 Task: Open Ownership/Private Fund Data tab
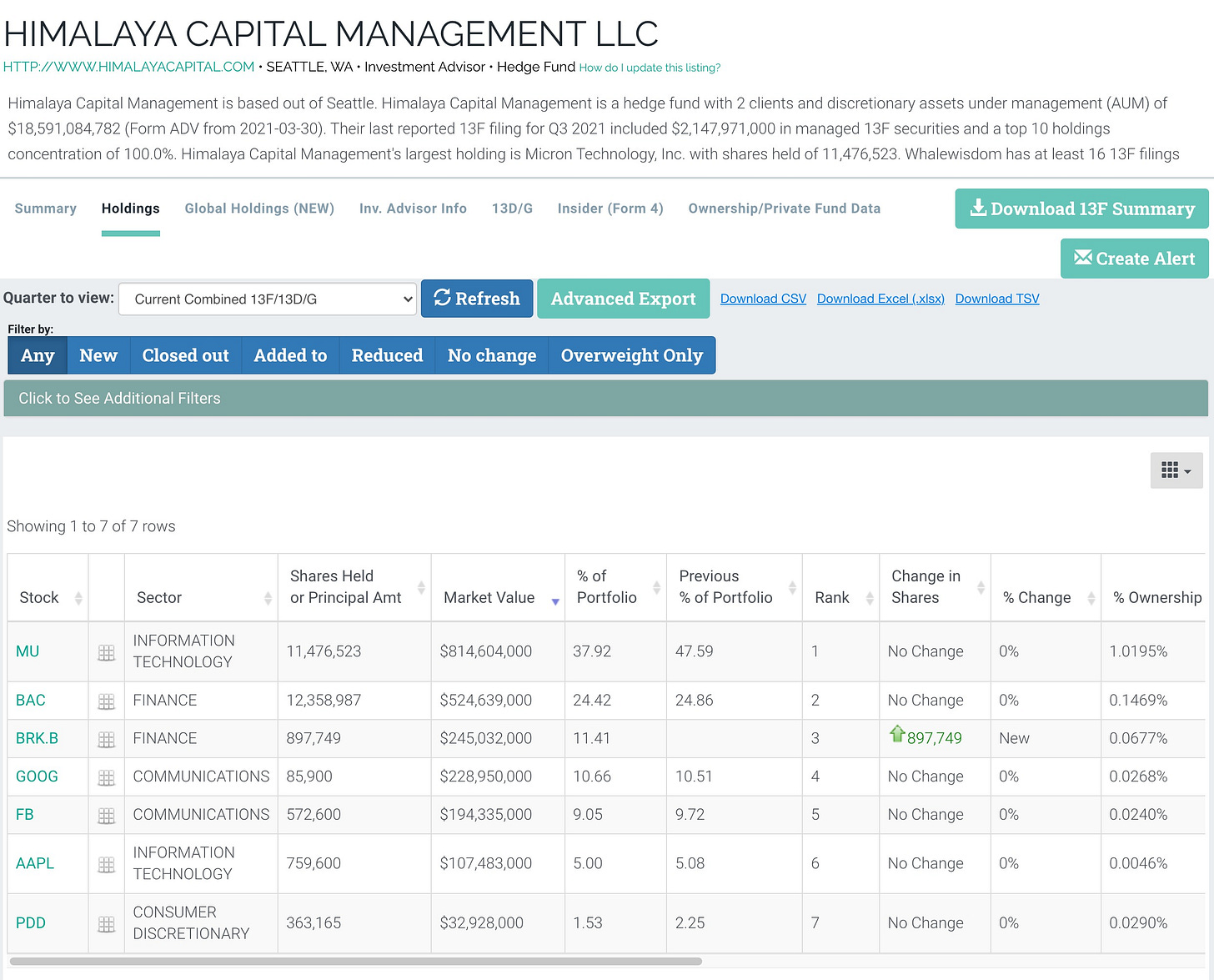point(785,209)
